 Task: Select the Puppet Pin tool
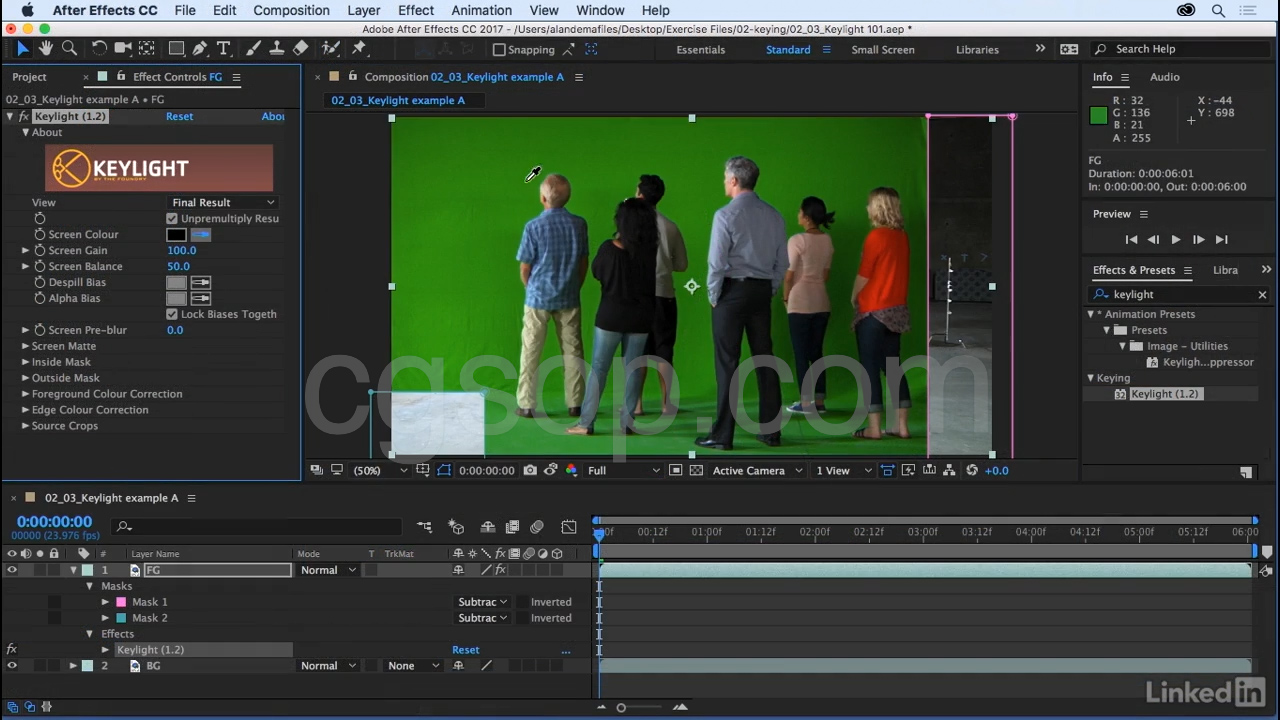click(x=359, y=48)
